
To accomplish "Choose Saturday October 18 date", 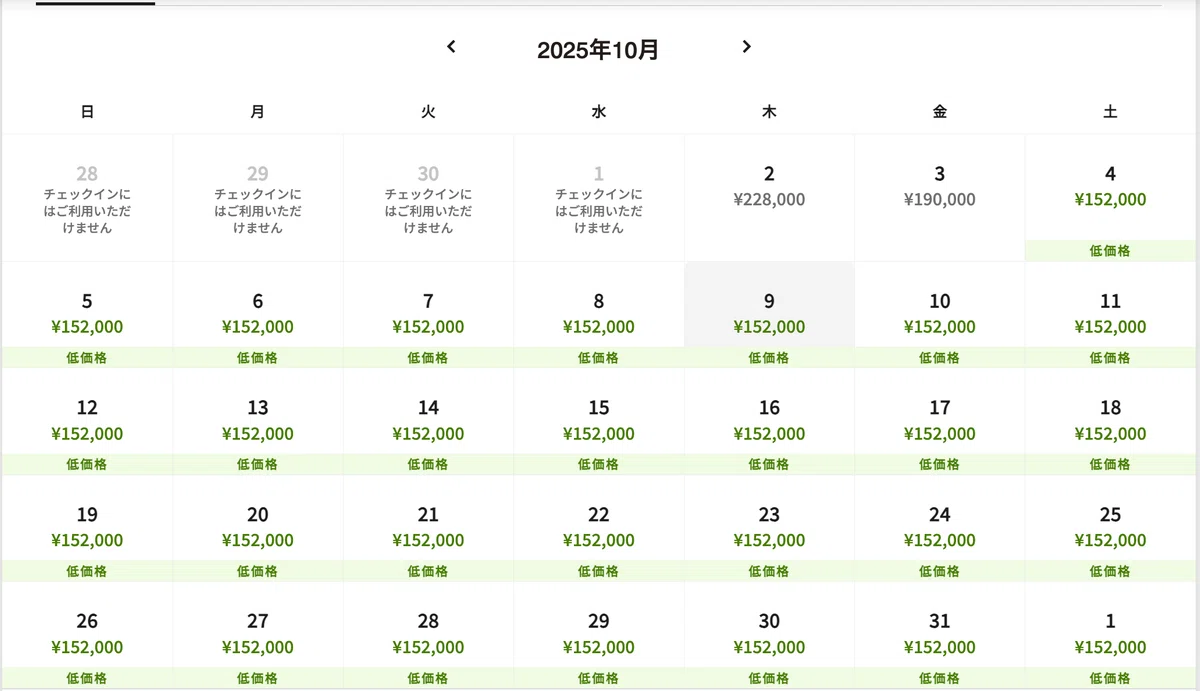I will tap(1110, 422).
